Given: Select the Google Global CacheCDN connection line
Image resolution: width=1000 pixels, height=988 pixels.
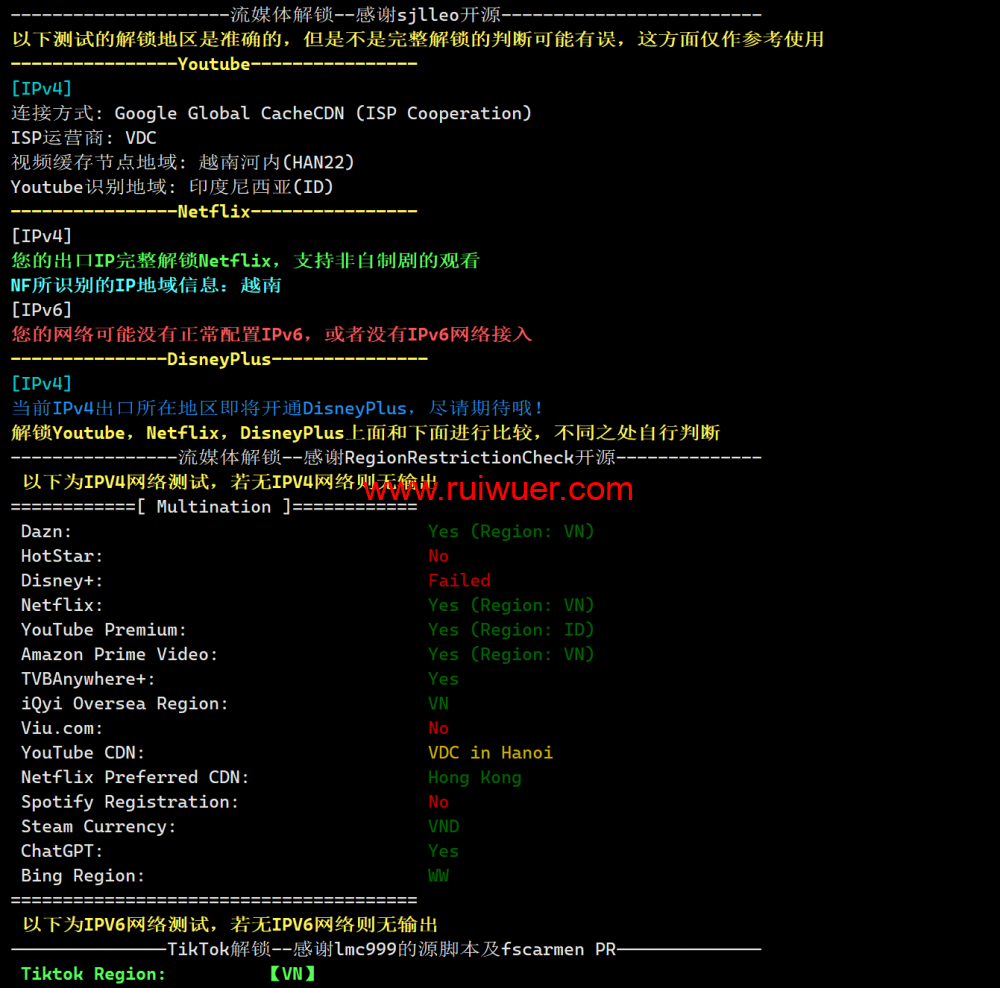Looking at the screenshot, I should pos(271,114).
